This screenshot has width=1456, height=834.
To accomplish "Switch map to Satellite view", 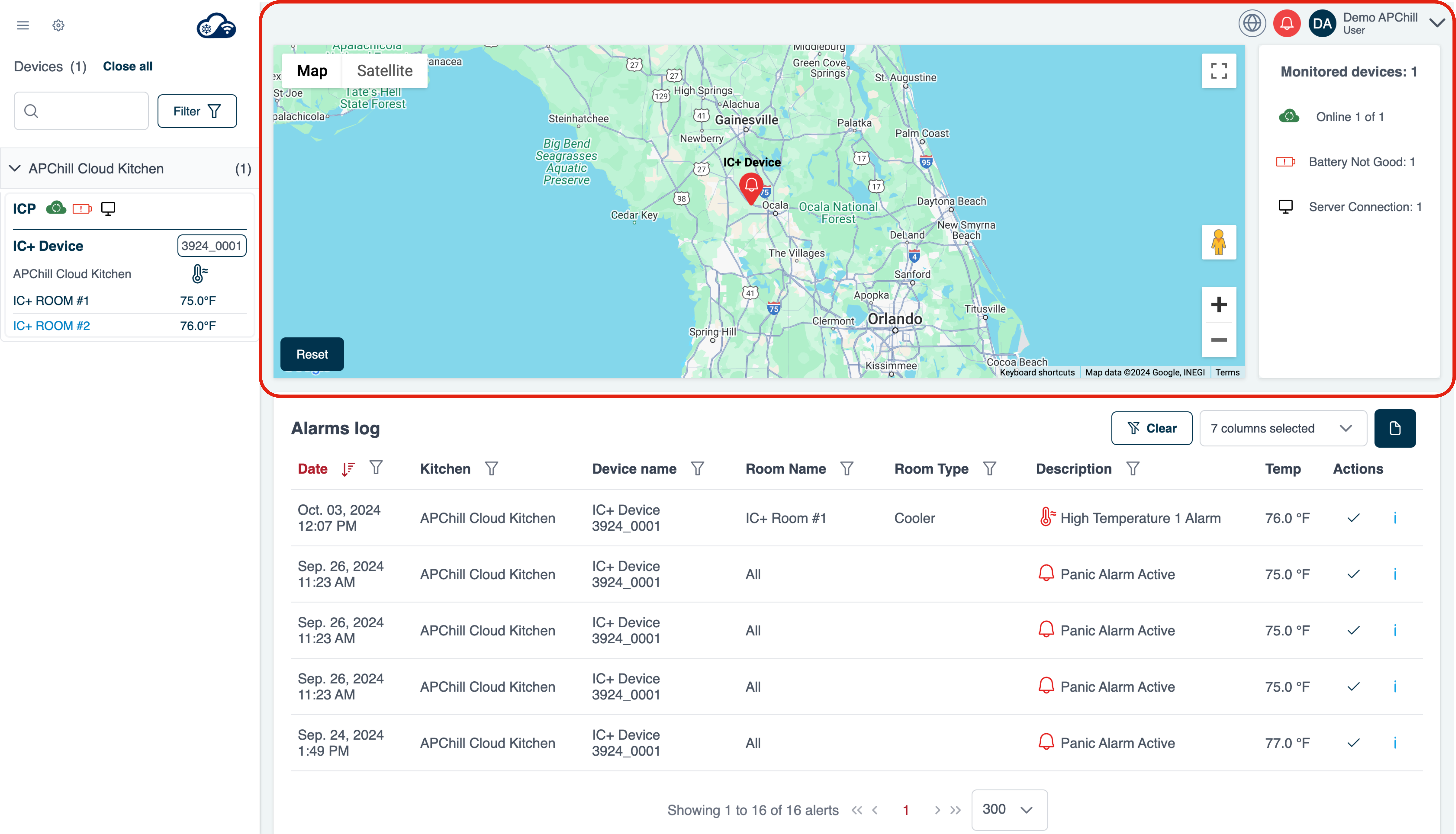I will tap(385, 70).
